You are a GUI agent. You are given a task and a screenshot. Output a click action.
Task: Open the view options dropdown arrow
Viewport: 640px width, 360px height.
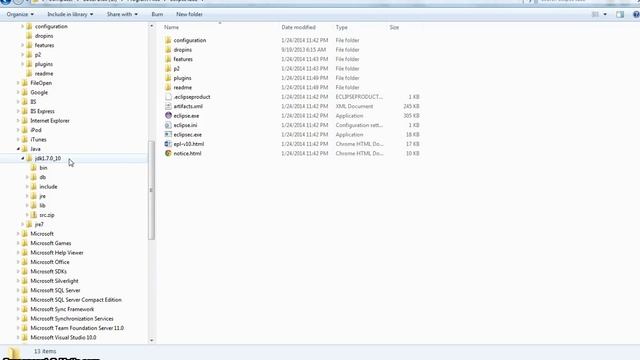605,14
